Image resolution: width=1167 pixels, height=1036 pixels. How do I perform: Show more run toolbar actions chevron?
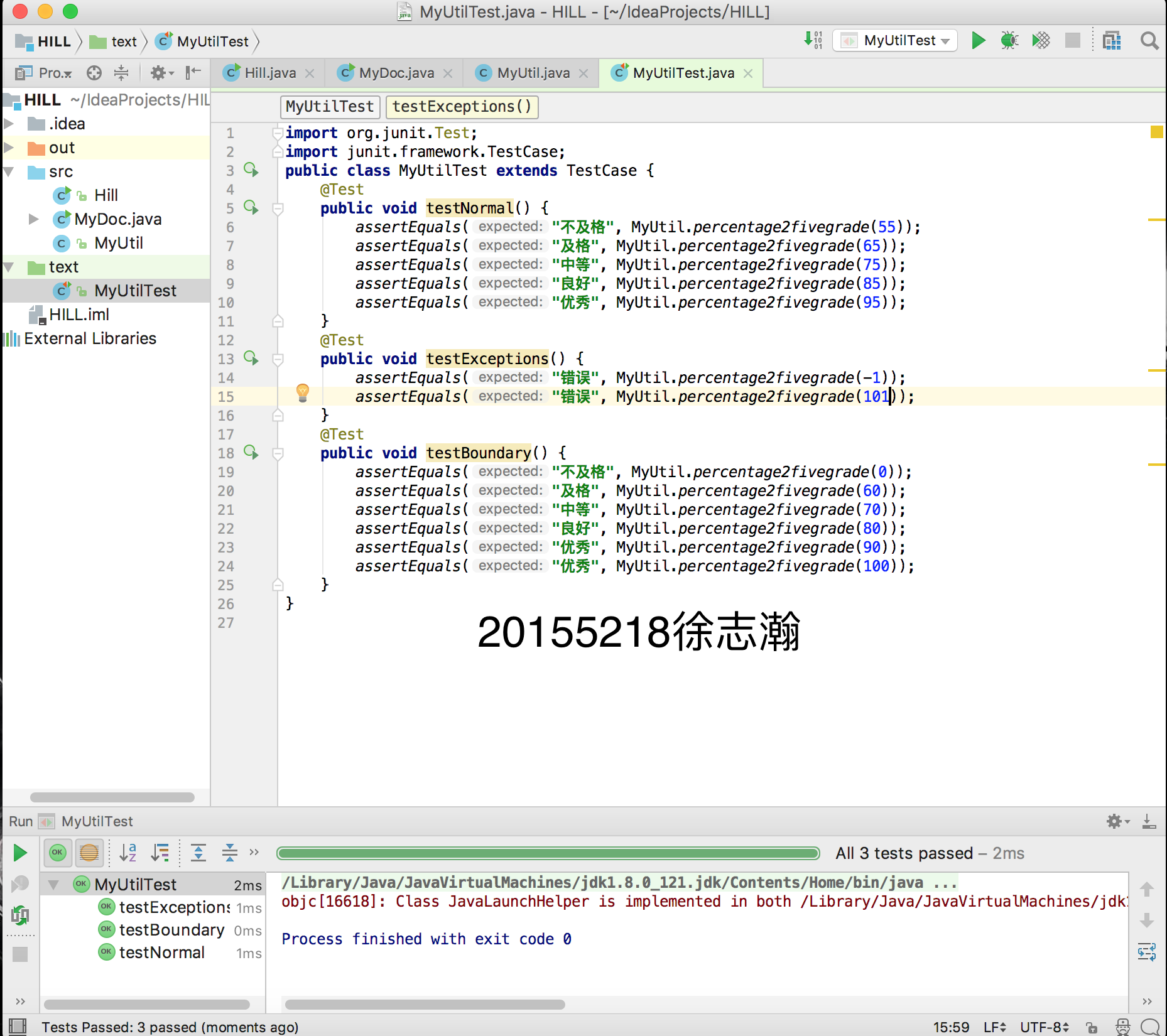point(254,852)
